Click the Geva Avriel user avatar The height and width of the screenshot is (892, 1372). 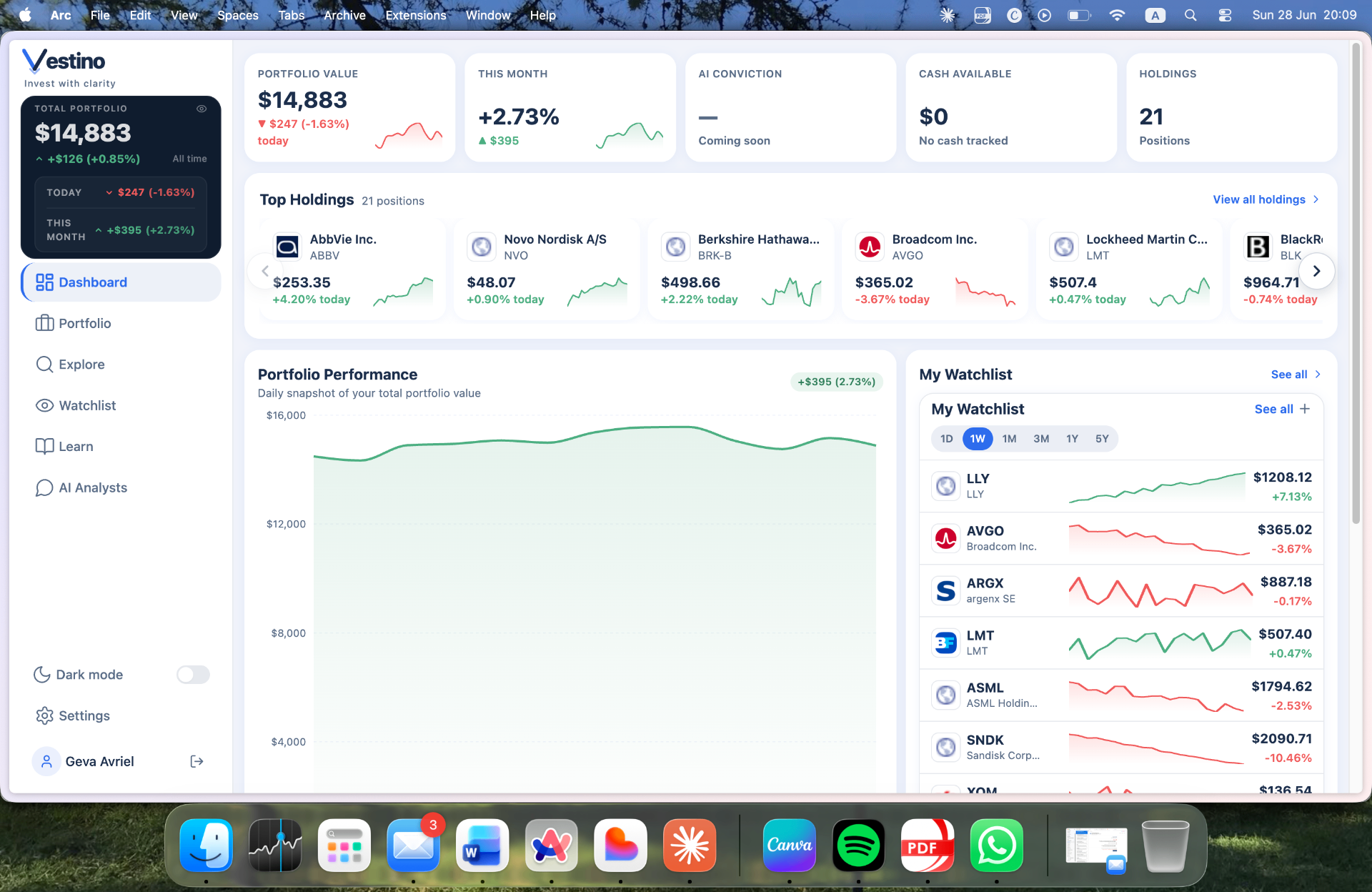[x=46, y=761]
